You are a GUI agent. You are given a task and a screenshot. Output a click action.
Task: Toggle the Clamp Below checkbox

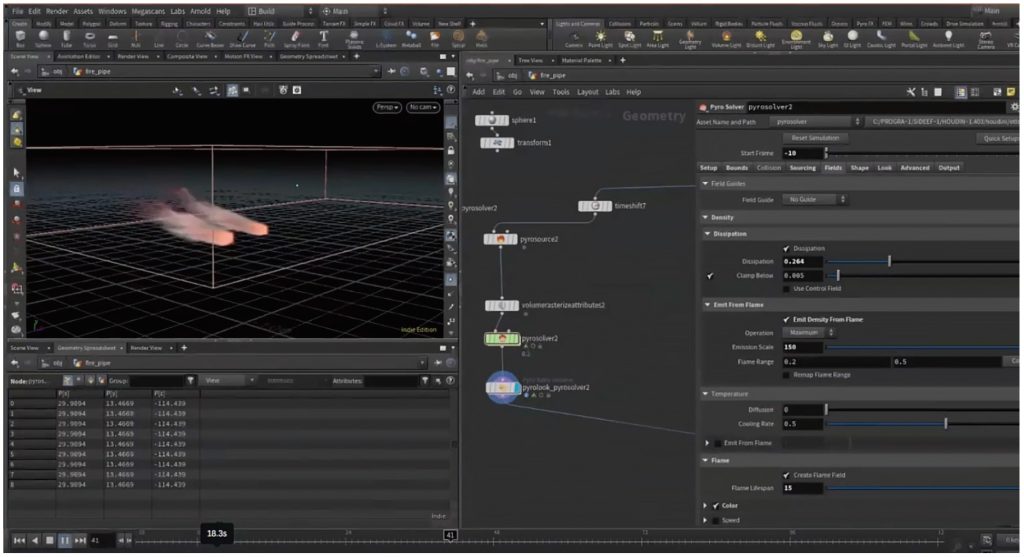tap(710, 276)
